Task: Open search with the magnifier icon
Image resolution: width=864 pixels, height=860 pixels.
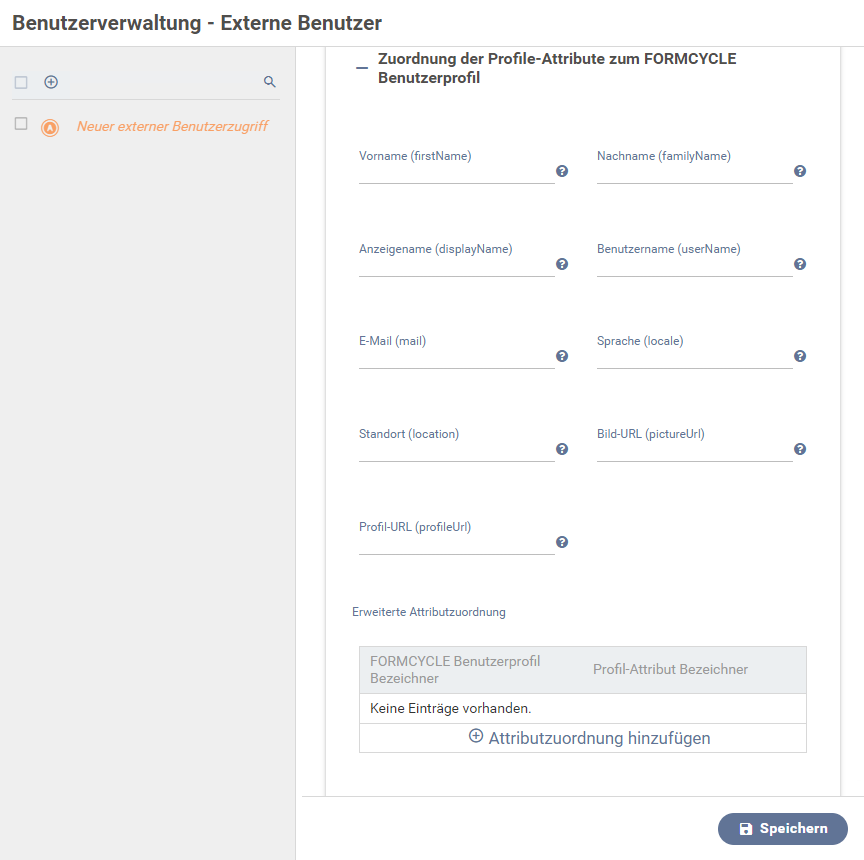Action: (x=269, y=82)
